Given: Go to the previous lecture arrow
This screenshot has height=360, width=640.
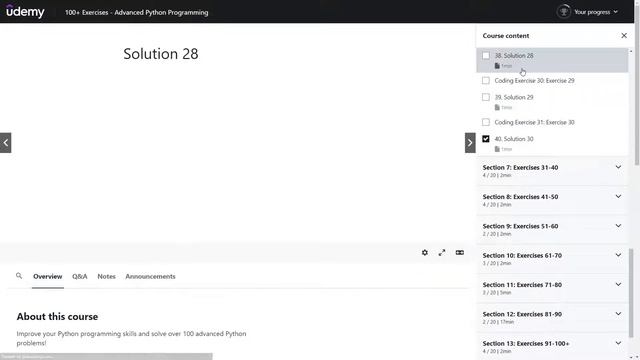Looking at the screenshot, I should (x=6, y=143).
